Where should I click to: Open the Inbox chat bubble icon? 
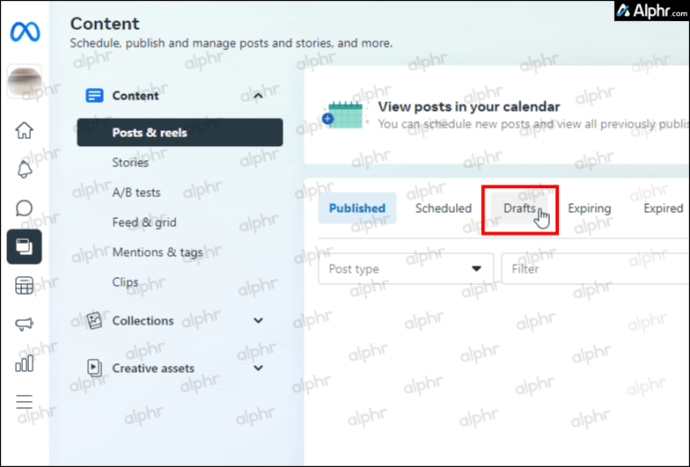[x=24, y=208]
